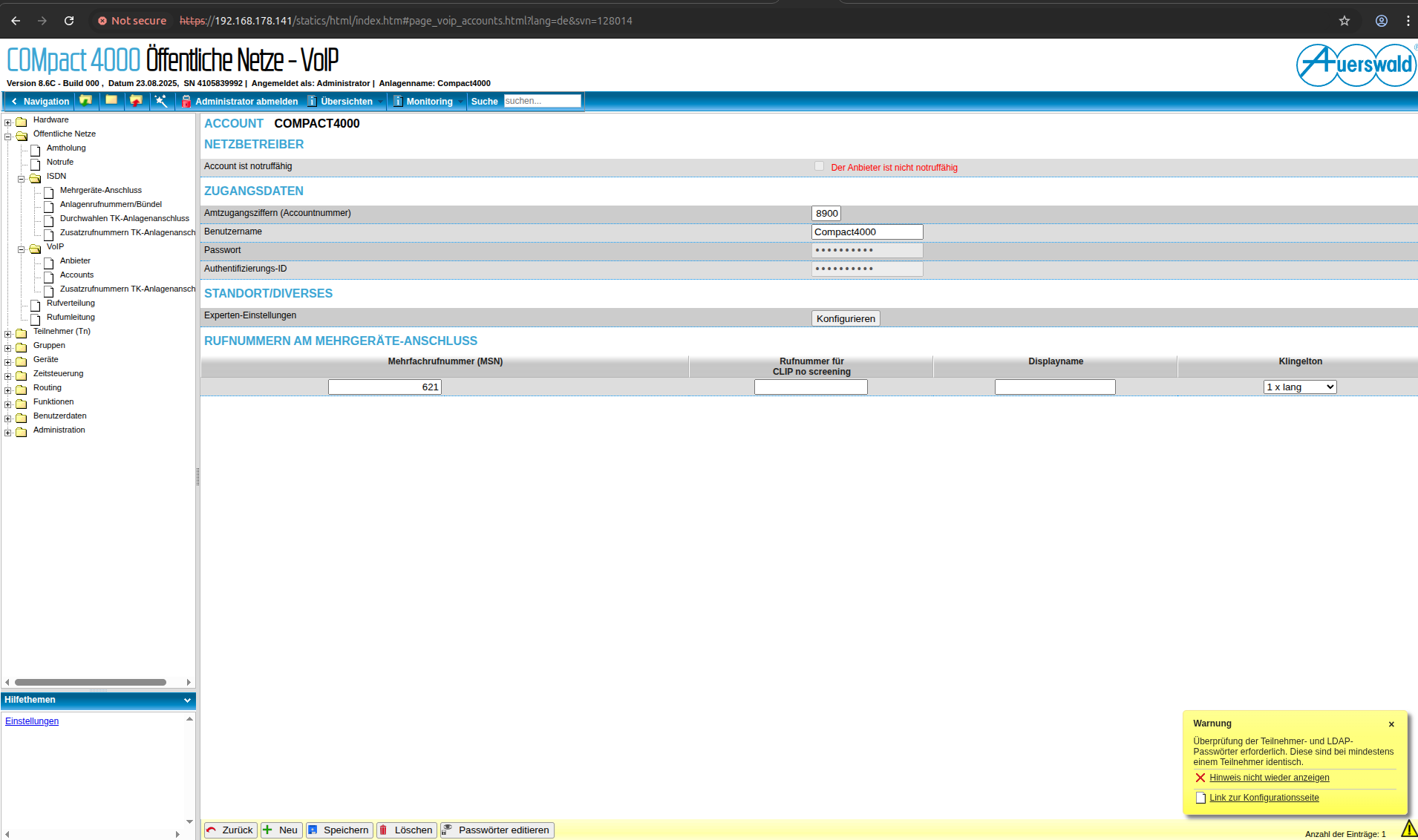
Task: Click the Konfigurieren button
Action: pyautogui.click(x=846, y=318)
